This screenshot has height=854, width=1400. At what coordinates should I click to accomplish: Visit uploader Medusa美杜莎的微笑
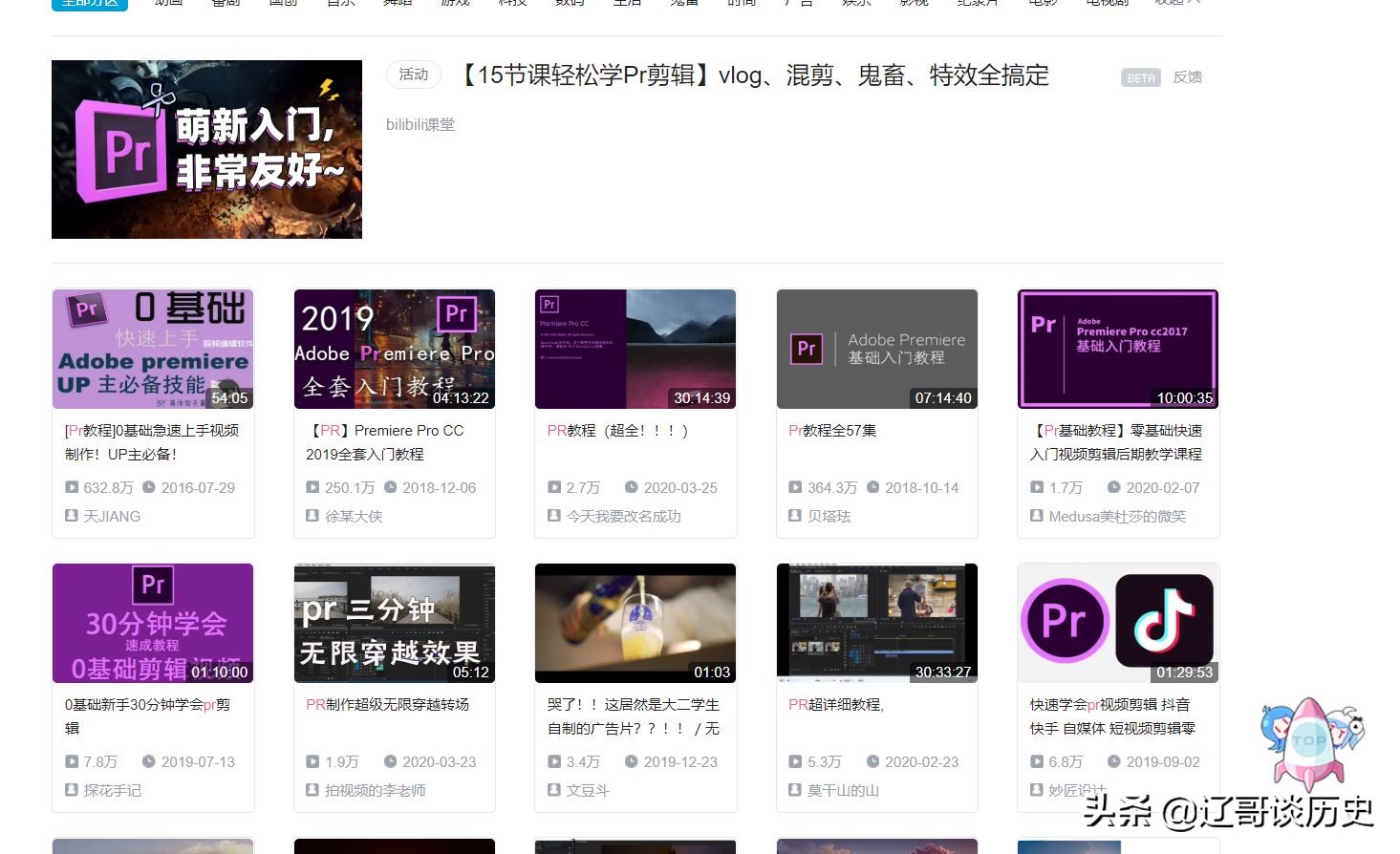[1117, 516]
